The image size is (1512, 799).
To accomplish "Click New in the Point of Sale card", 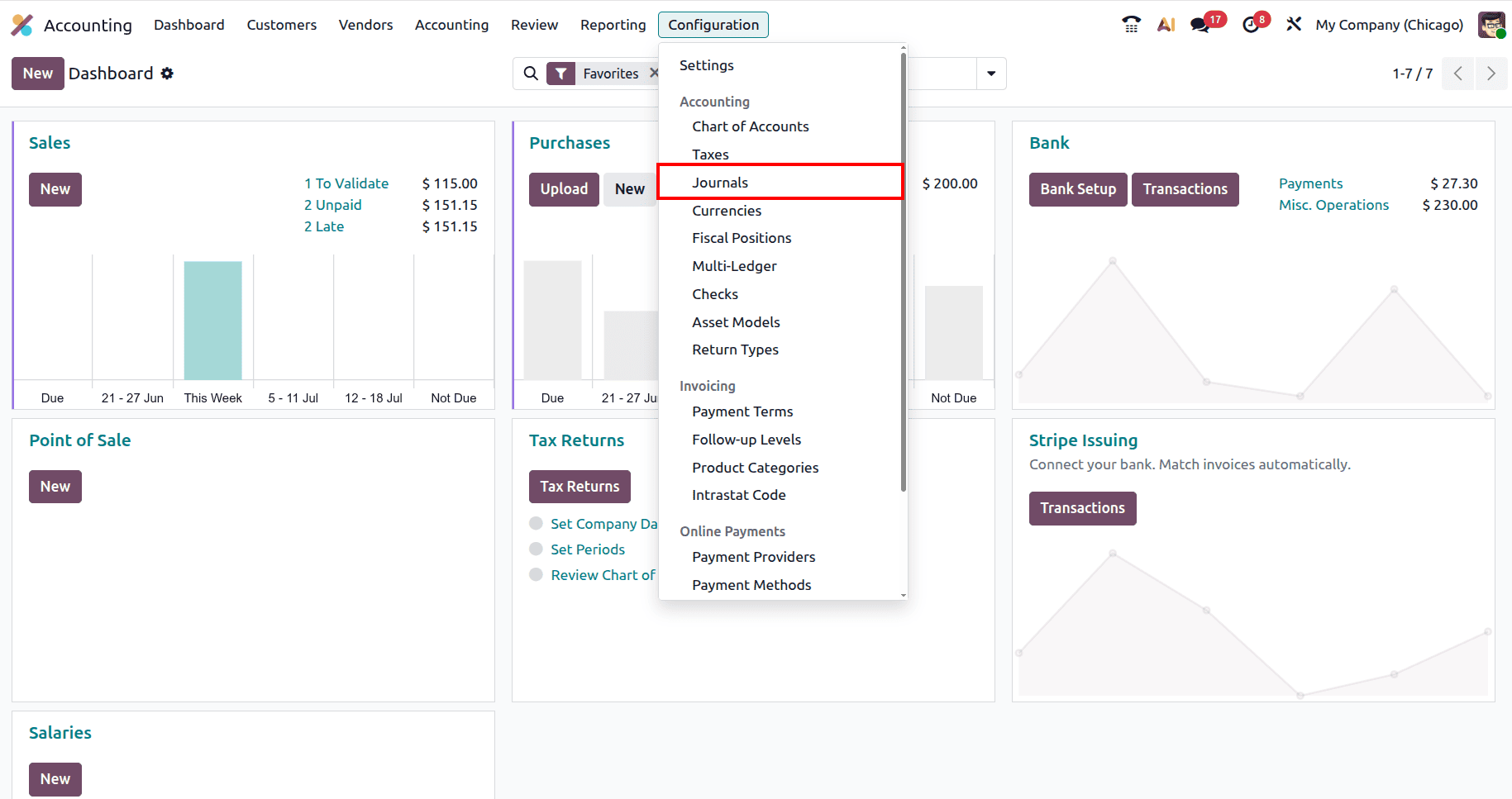I will [x=55, y=487].
